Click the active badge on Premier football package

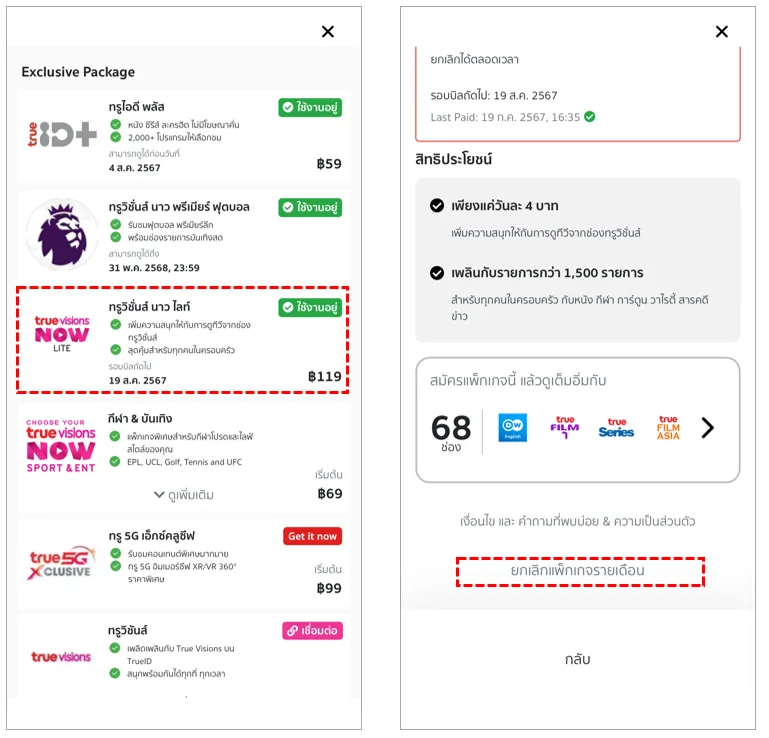tap(310, 207)
